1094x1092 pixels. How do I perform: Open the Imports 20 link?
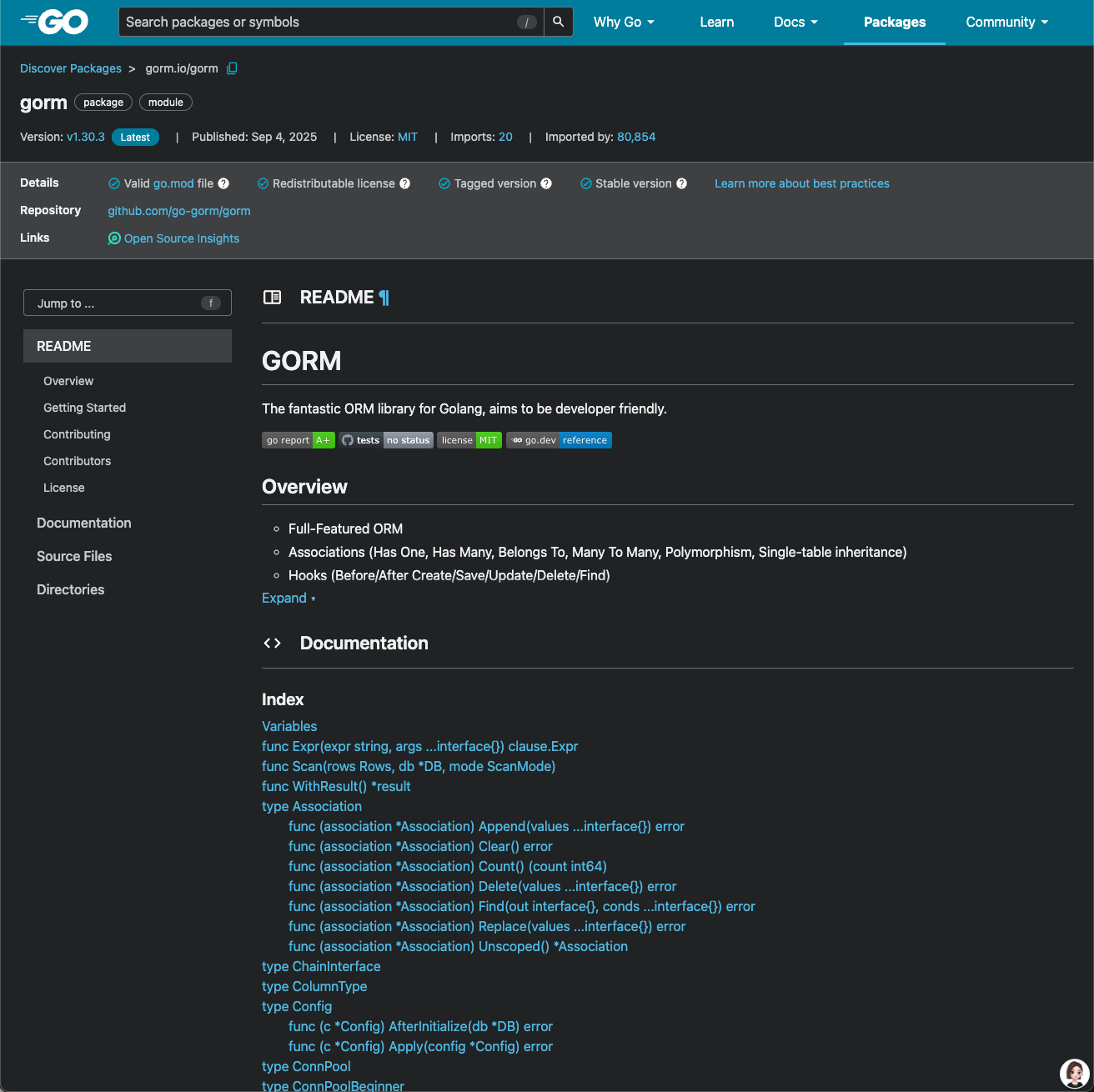pyautogui.click(x=506, y=137)
